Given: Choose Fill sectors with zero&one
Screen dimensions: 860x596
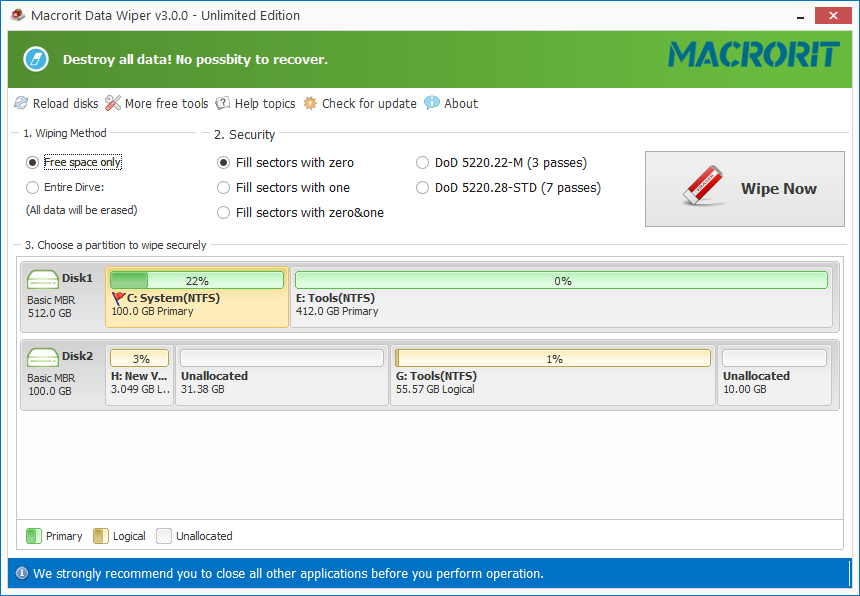Looking at the screenshot, I should pos(223,212).
